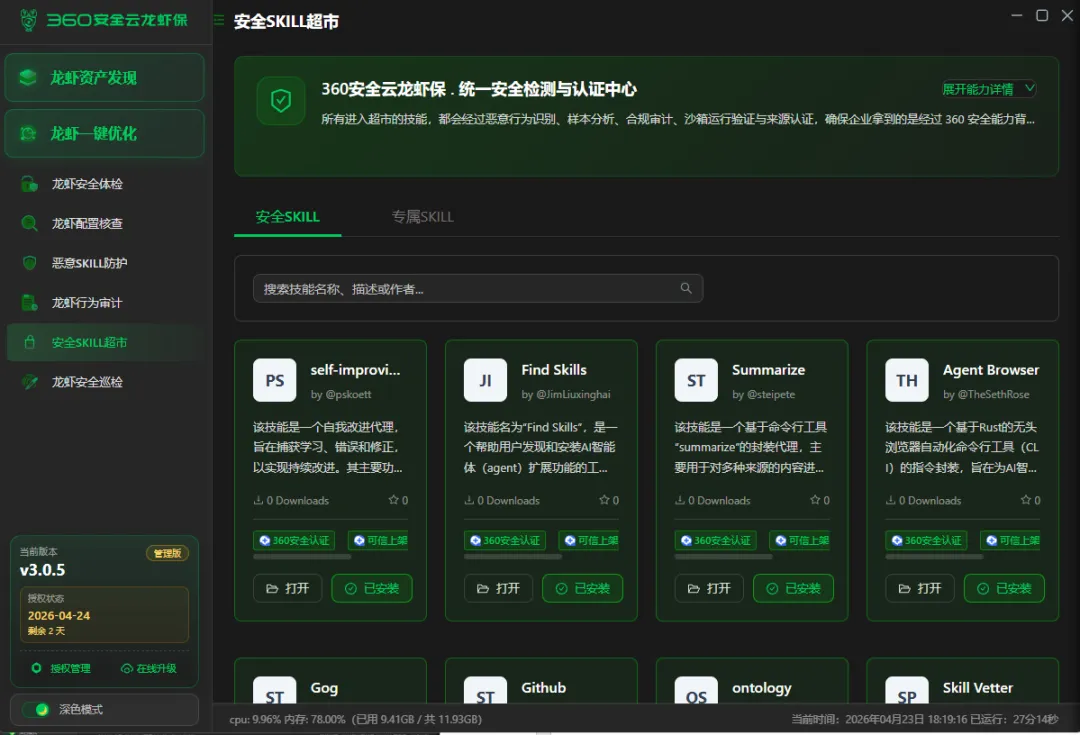Screen dimensions: 1080x735
Task: Click the author link @TheSethRose
Action: [x=993, y=395]
